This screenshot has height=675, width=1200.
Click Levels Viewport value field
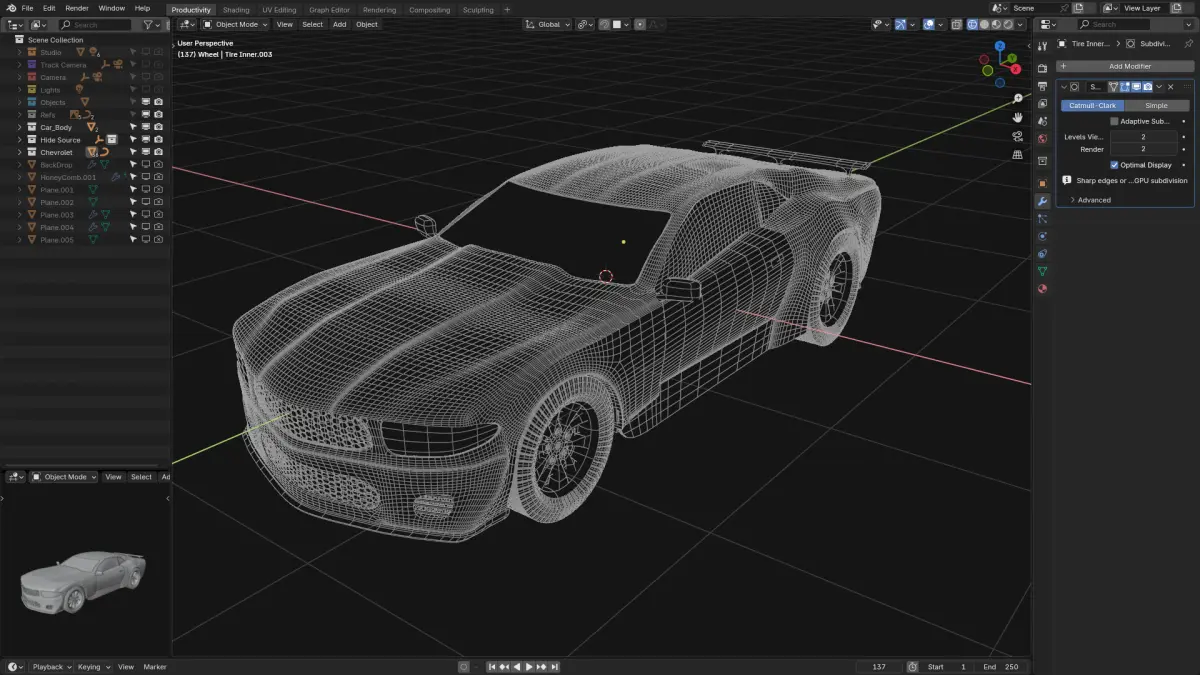point(1143,137)
